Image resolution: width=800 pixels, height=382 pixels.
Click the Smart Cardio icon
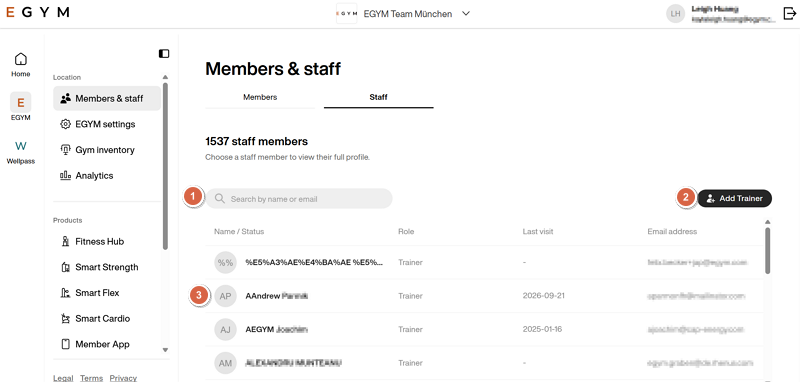[x=65, y=319]
